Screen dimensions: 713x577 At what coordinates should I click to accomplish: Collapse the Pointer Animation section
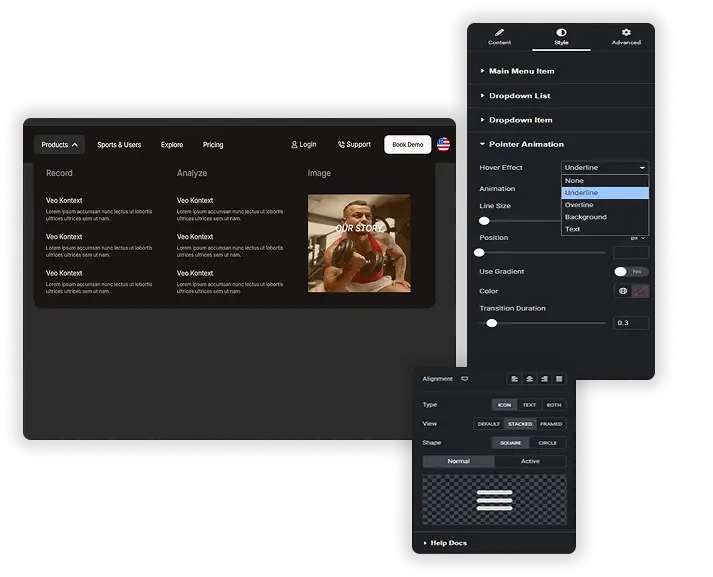(x=561, y=144)
